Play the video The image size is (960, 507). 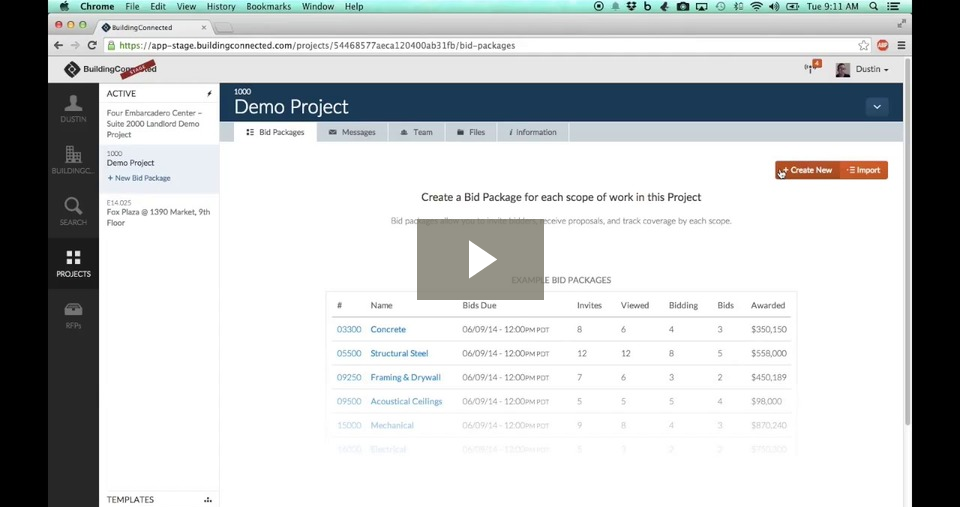[480, 260]
